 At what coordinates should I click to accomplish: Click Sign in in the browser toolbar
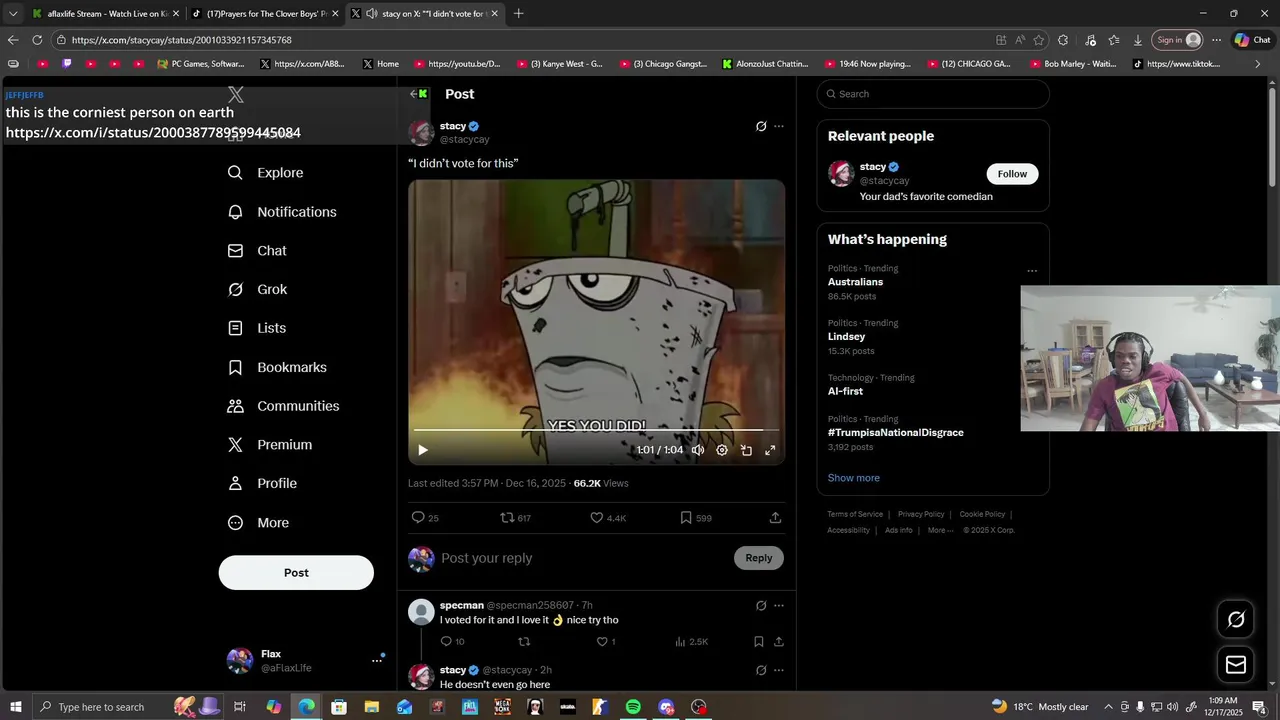(x=1177, y=40)
